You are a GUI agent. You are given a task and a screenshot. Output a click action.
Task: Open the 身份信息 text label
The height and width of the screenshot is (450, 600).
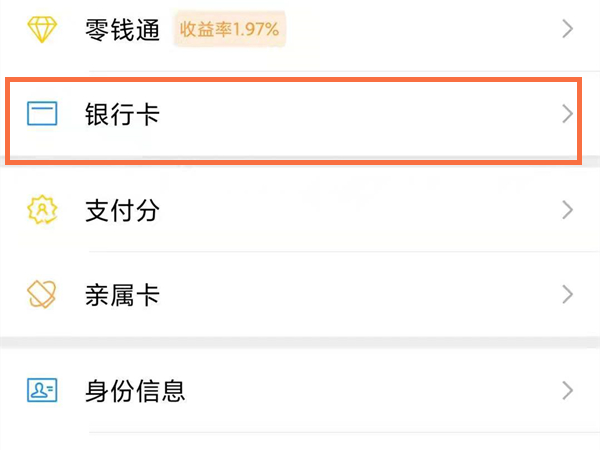tap(135, 390)
